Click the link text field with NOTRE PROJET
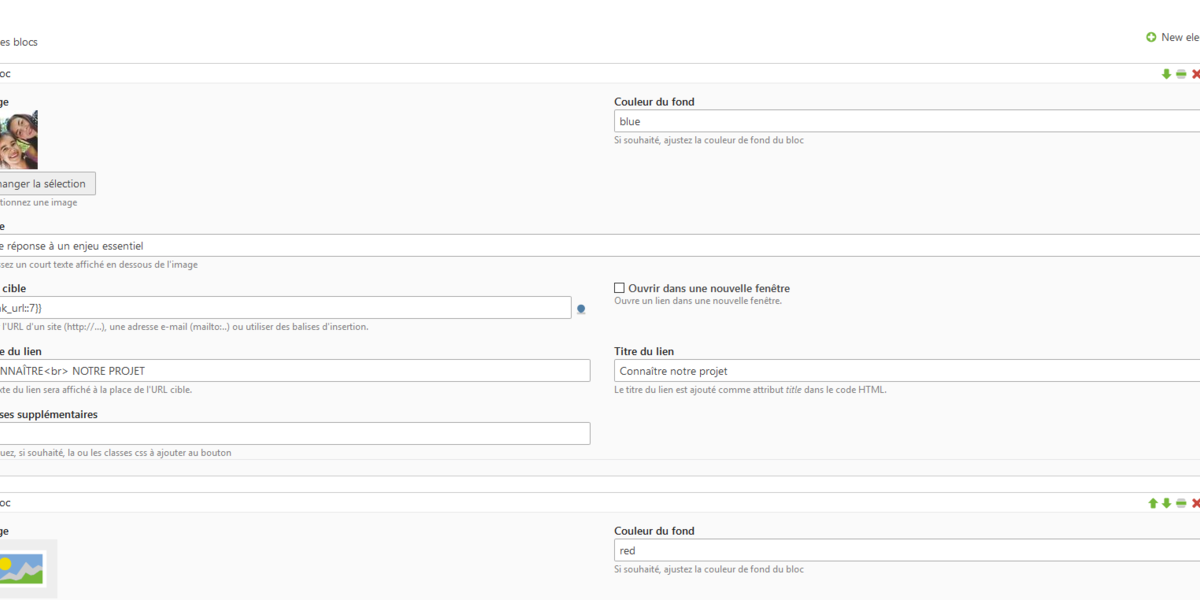 click(x=295, y=371)
